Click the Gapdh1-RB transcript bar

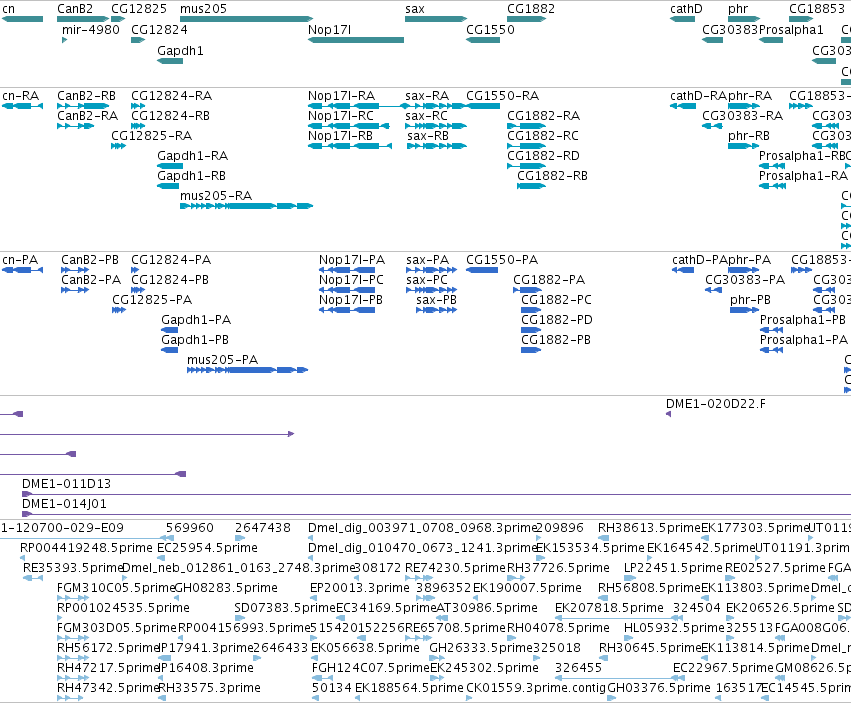(168, 186)
